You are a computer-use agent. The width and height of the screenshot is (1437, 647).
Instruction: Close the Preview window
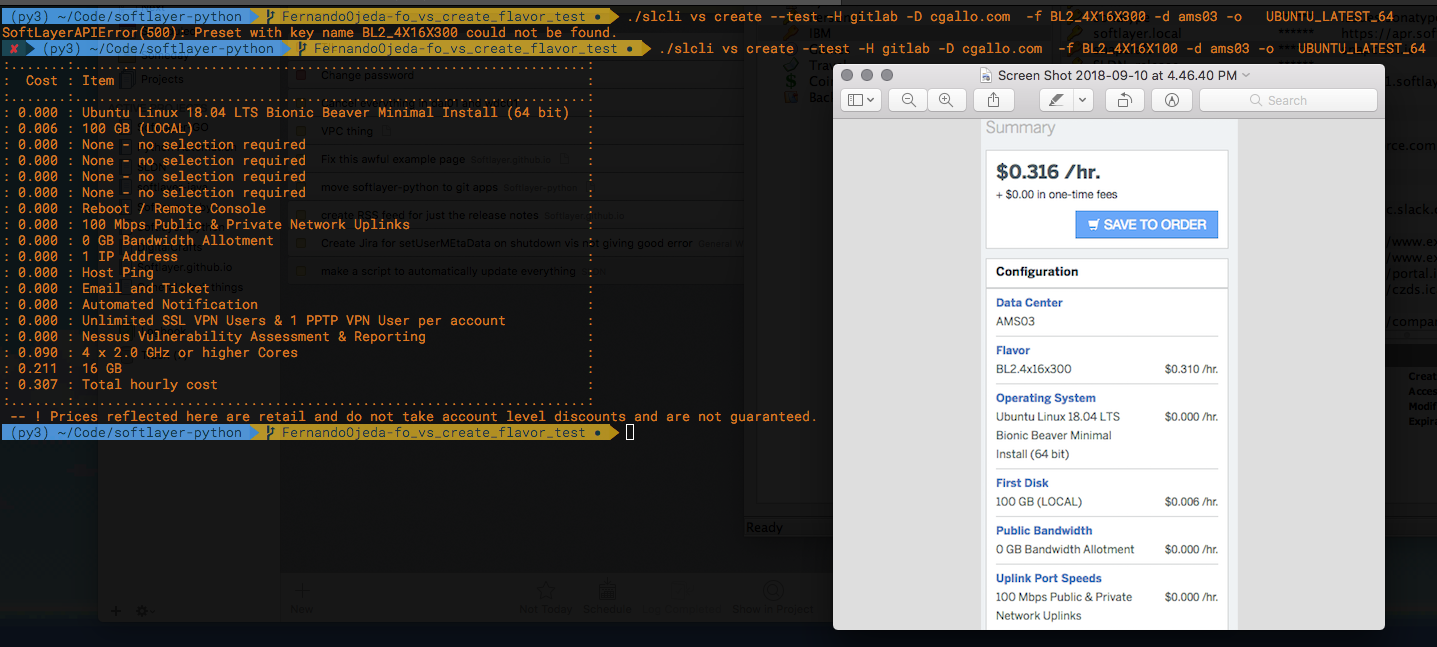point(848,76)
